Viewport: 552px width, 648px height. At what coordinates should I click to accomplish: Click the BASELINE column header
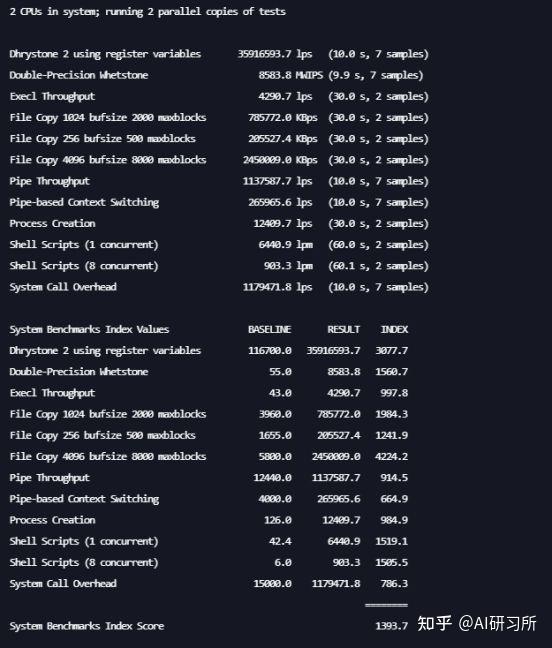269,329
